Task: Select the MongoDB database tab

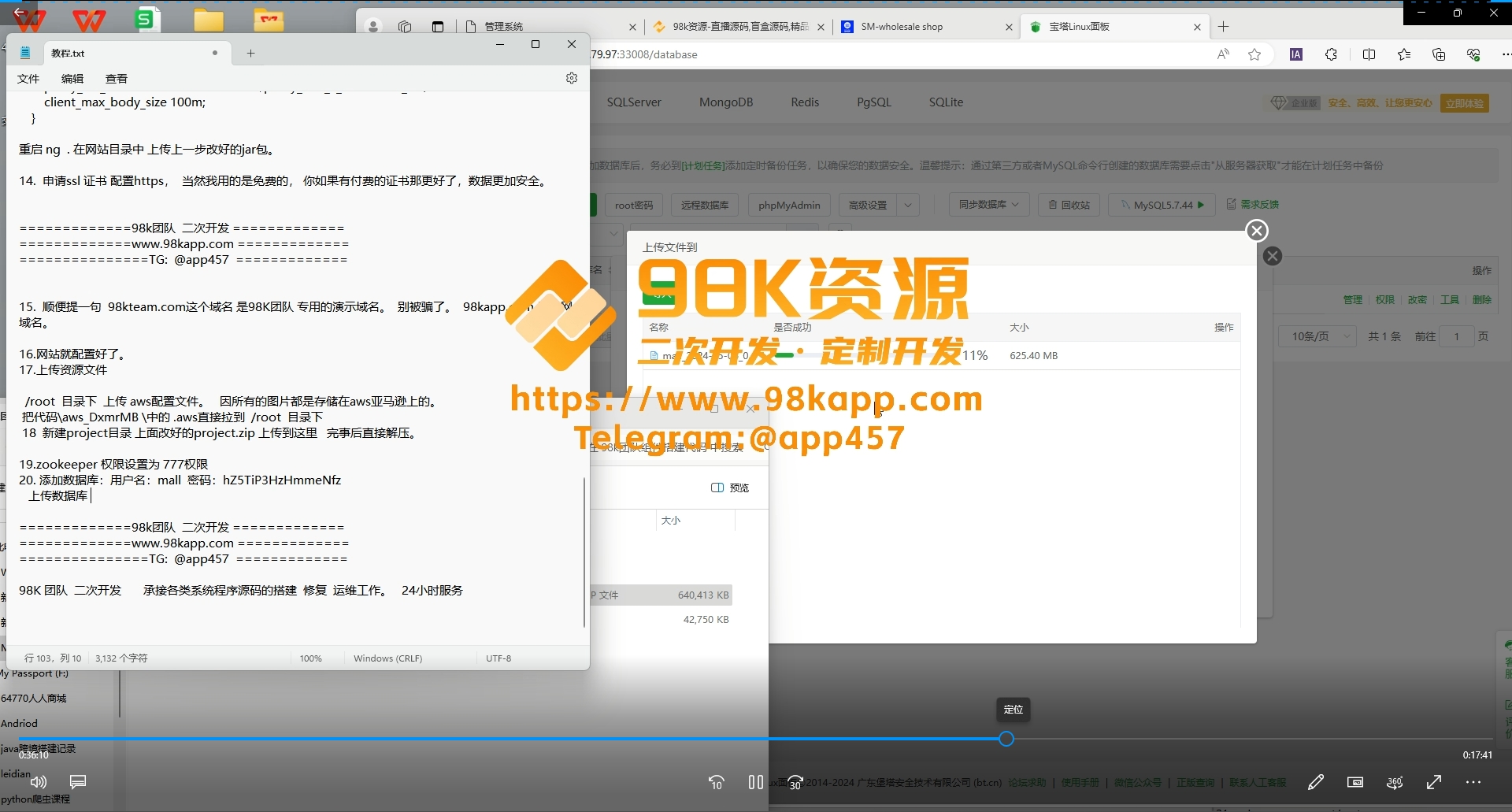Action: [x=726, y=102]
